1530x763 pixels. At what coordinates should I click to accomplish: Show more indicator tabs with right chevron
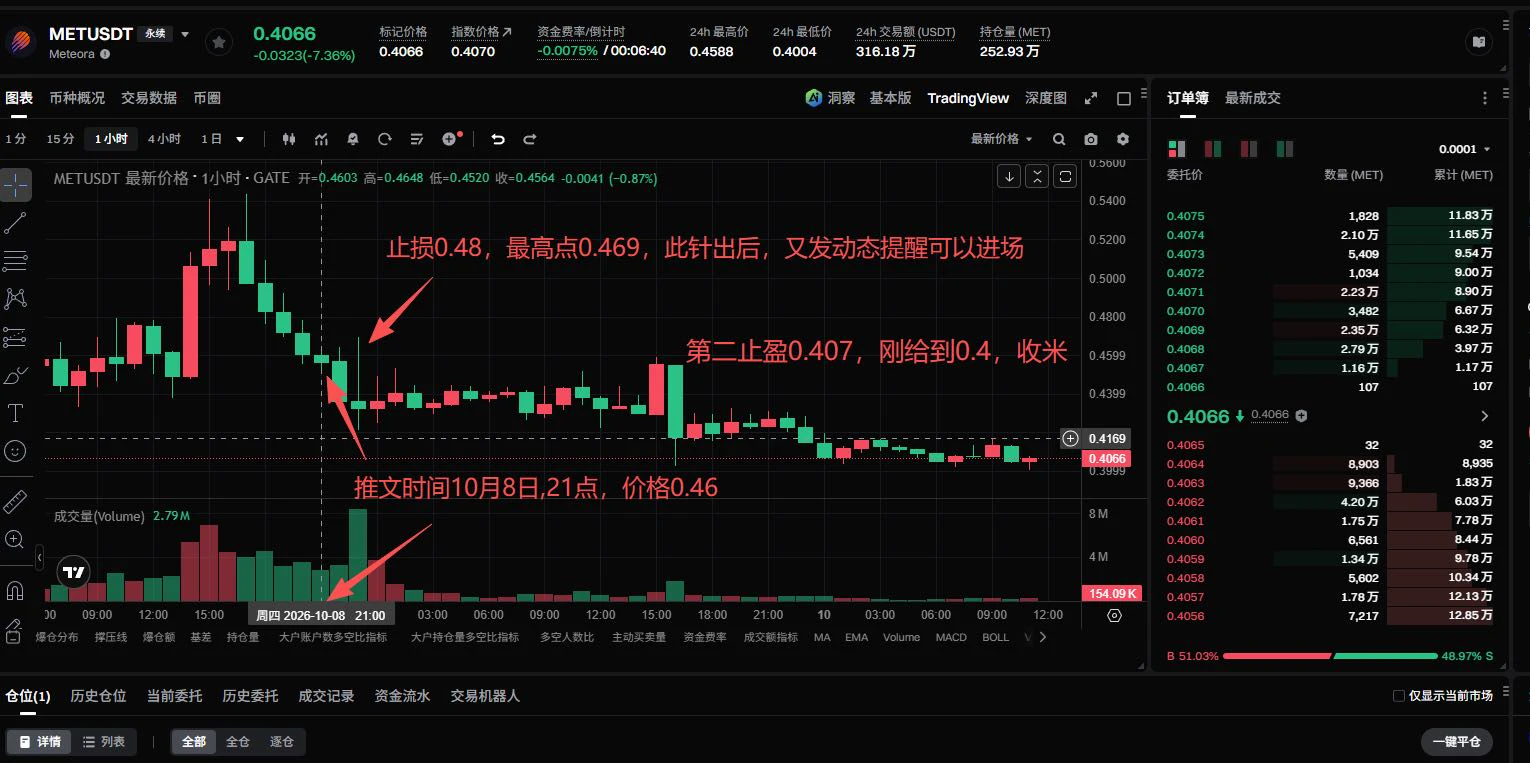coord(1043,637)
